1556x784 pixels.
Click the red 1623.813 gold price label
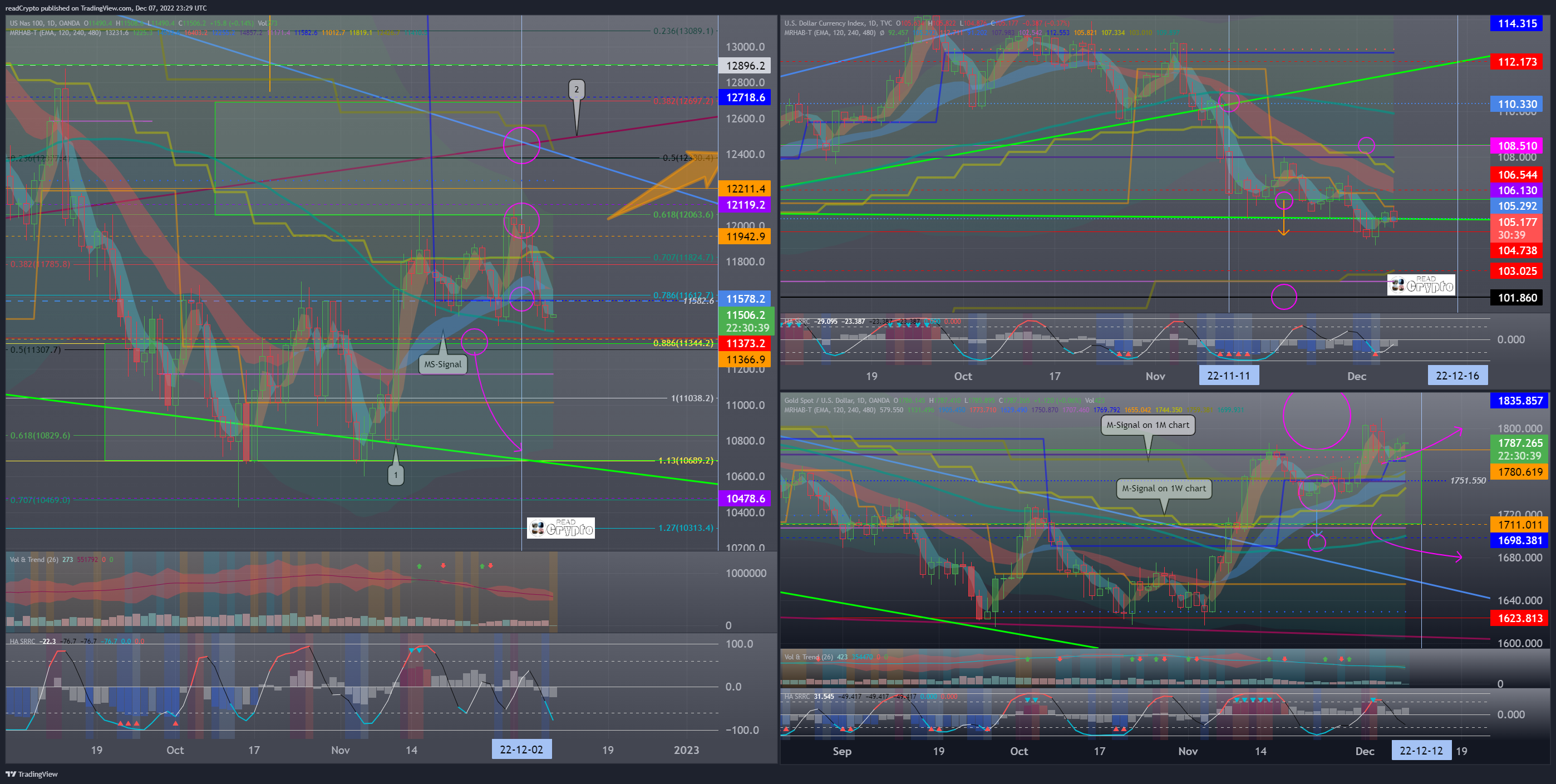tap(1519, 618)
